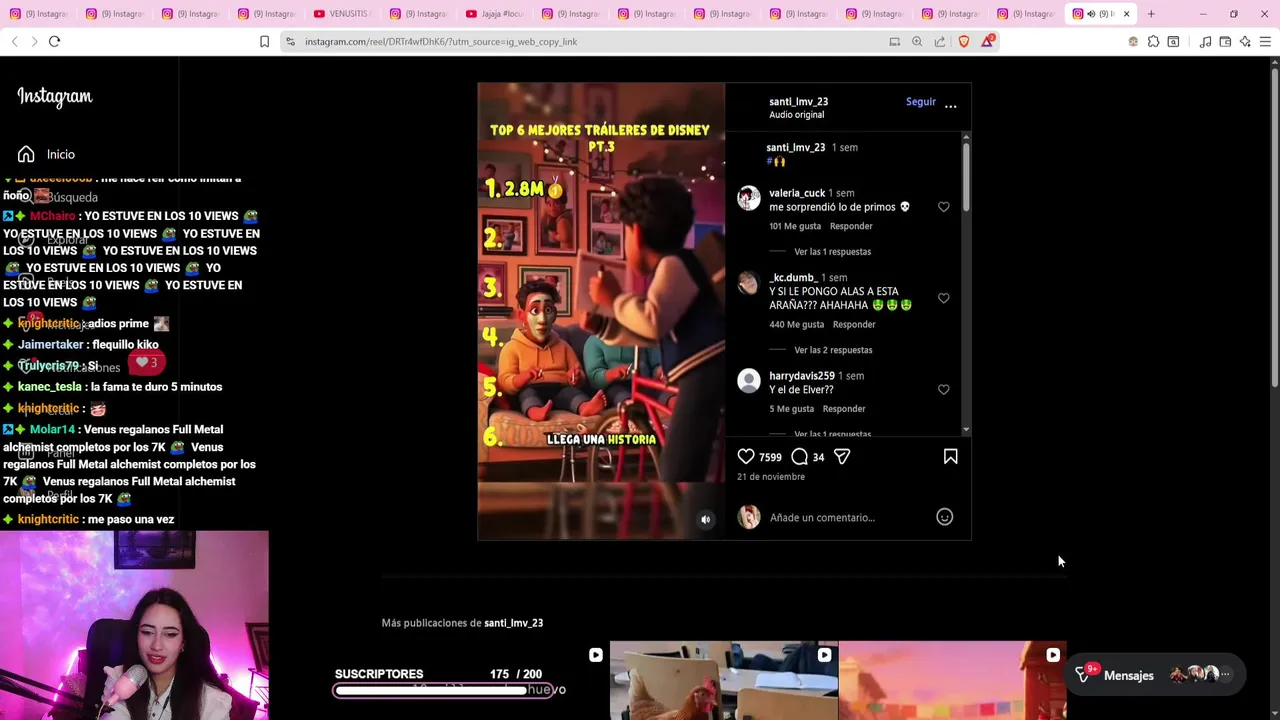Image resolution: width=1280 pixels, height=720 pixels.
Task: Reply to harrydavis259's comment
Action: (x=844, y=408)
